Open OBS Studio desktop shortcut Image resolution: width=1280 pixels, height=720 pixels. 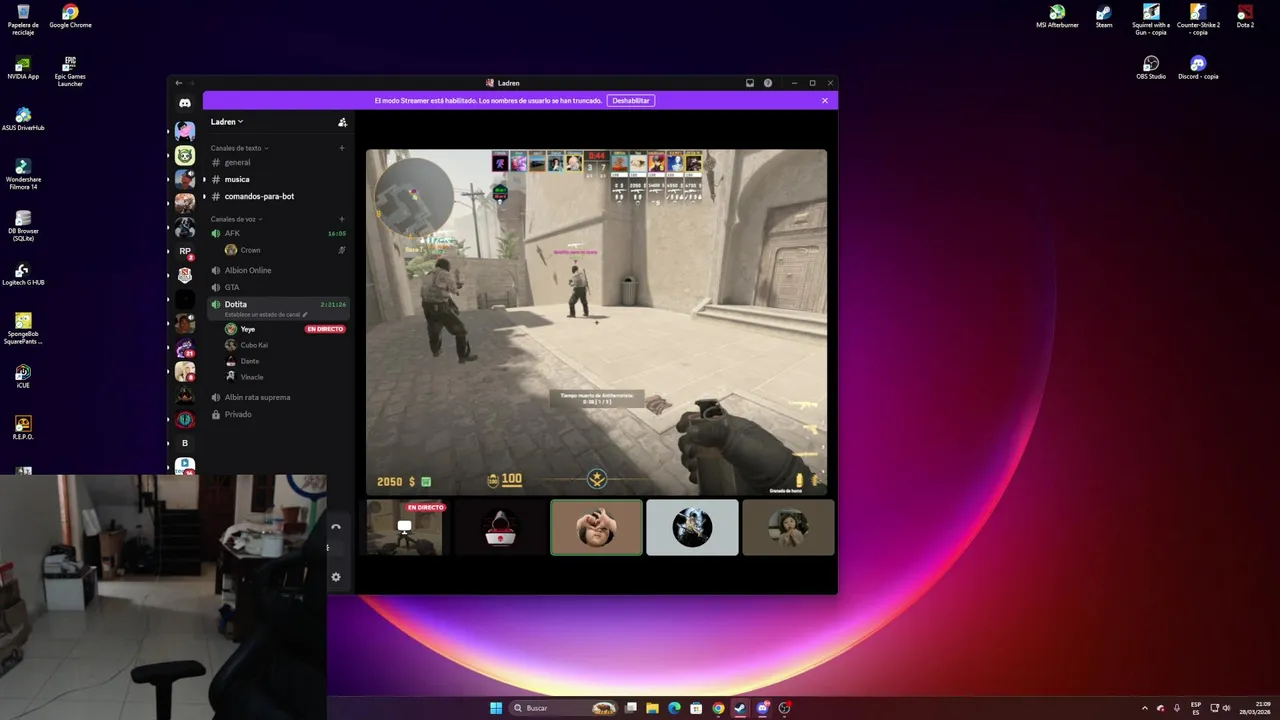click(1151, 68)
